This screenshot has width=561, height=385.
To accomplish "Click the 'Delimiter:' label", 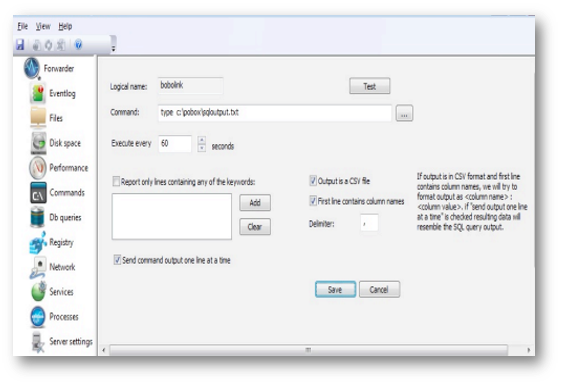I will click(x=321, y=224).
